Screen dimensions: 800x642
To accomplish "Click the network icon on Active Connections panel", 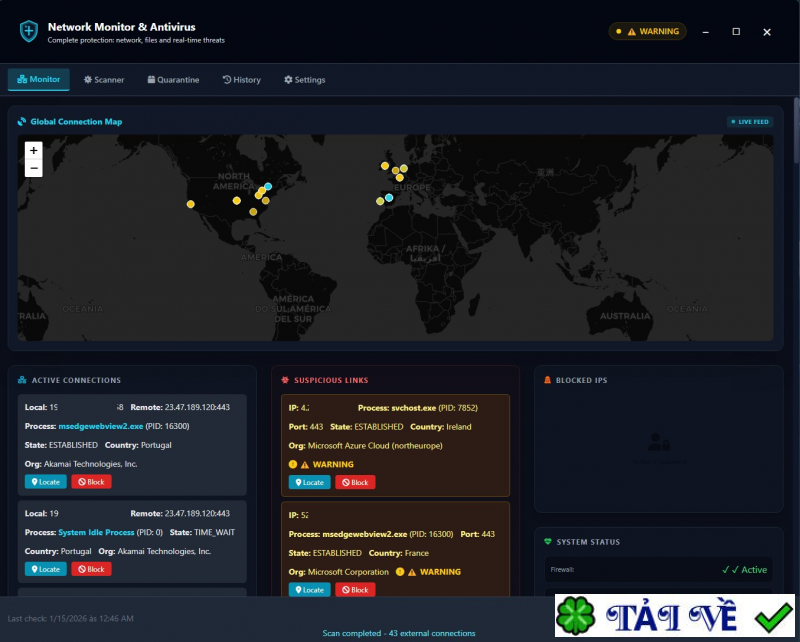I will [23, 380].
